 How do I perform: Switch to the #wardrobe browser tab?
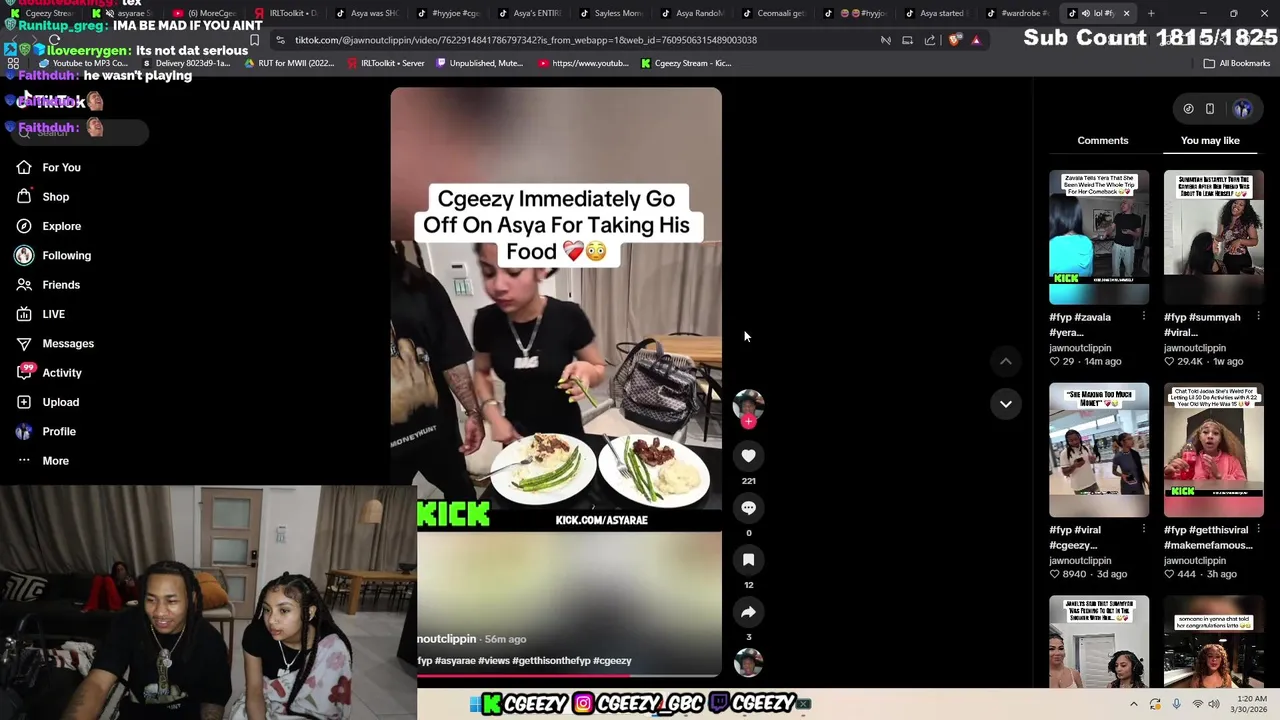tap(1016, 13)
